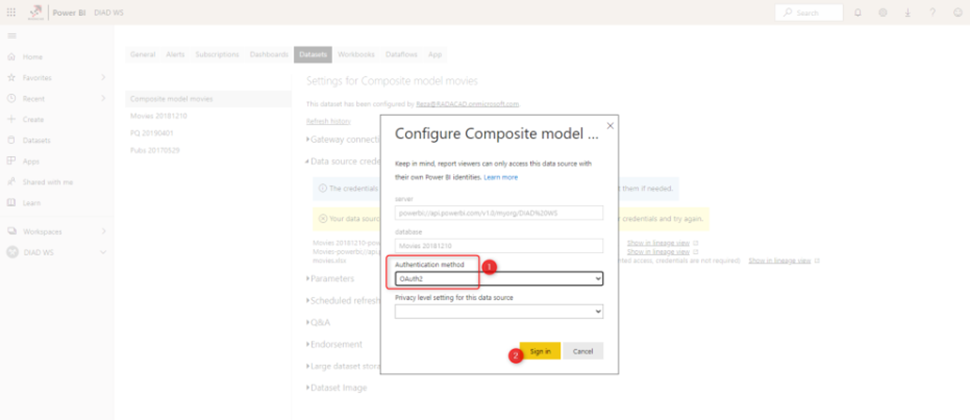Screen dimensions: 970x420
Task: Select Create in the sidebar
Action: click(33, 119)
